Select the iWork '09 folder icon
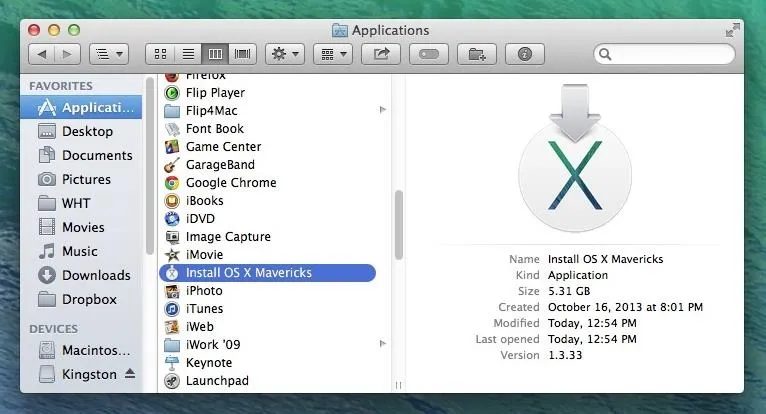Image resolution: width=766 pixels, height=414 pixels. (x=172, y=345)
